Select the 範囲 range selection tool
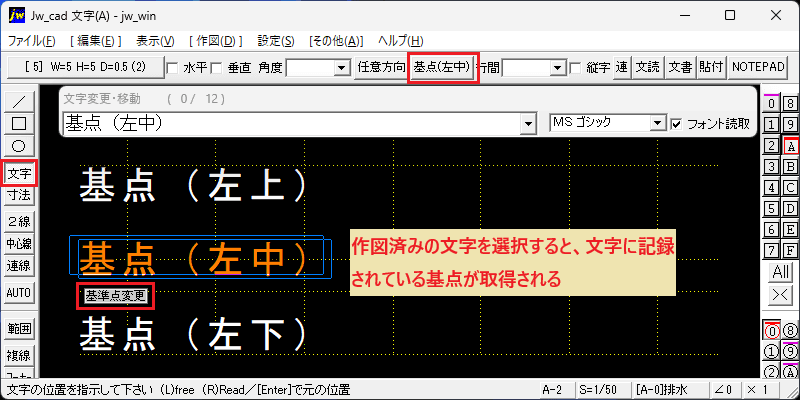This screenshot has height=400, width=800. 19,329
